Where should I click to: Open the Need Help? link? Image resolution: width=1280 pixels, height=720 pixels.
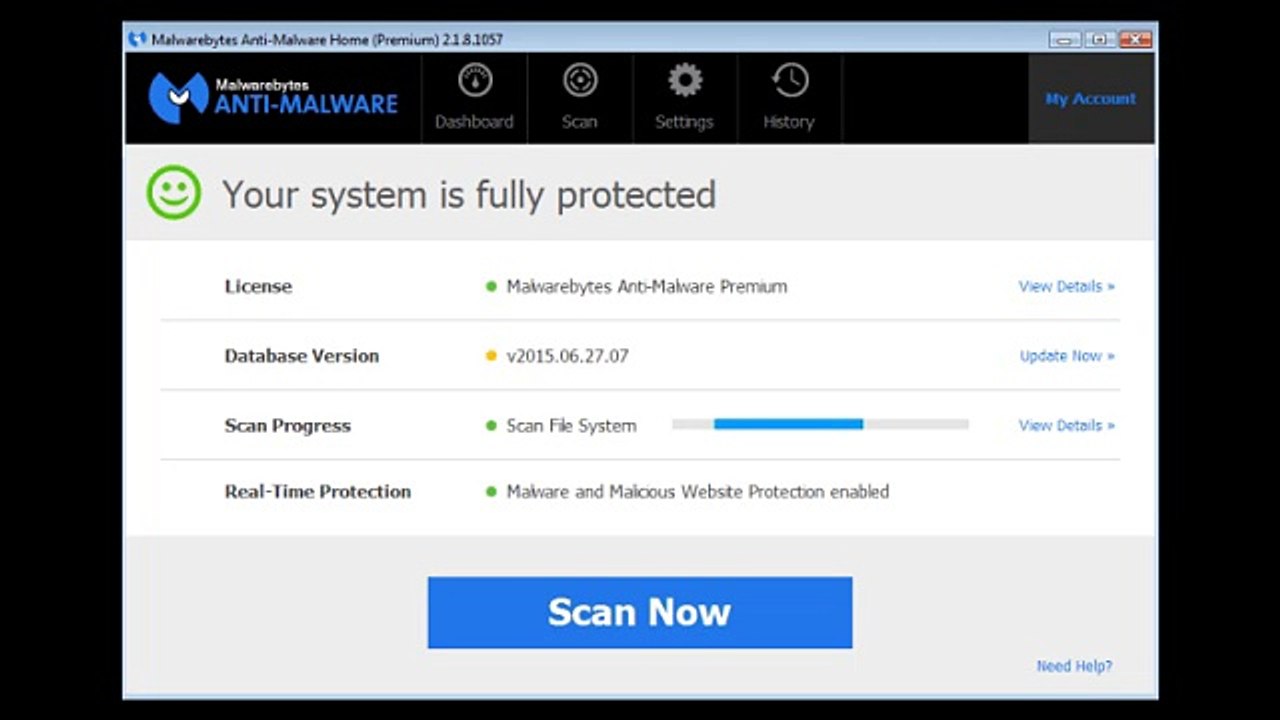pyautogui.click(x=1075, y=666)
